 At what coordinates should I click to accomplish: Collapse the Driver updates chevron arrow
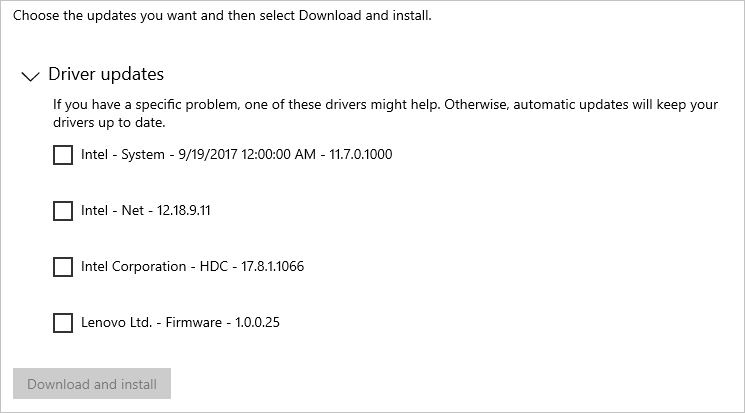coord(30,76)
